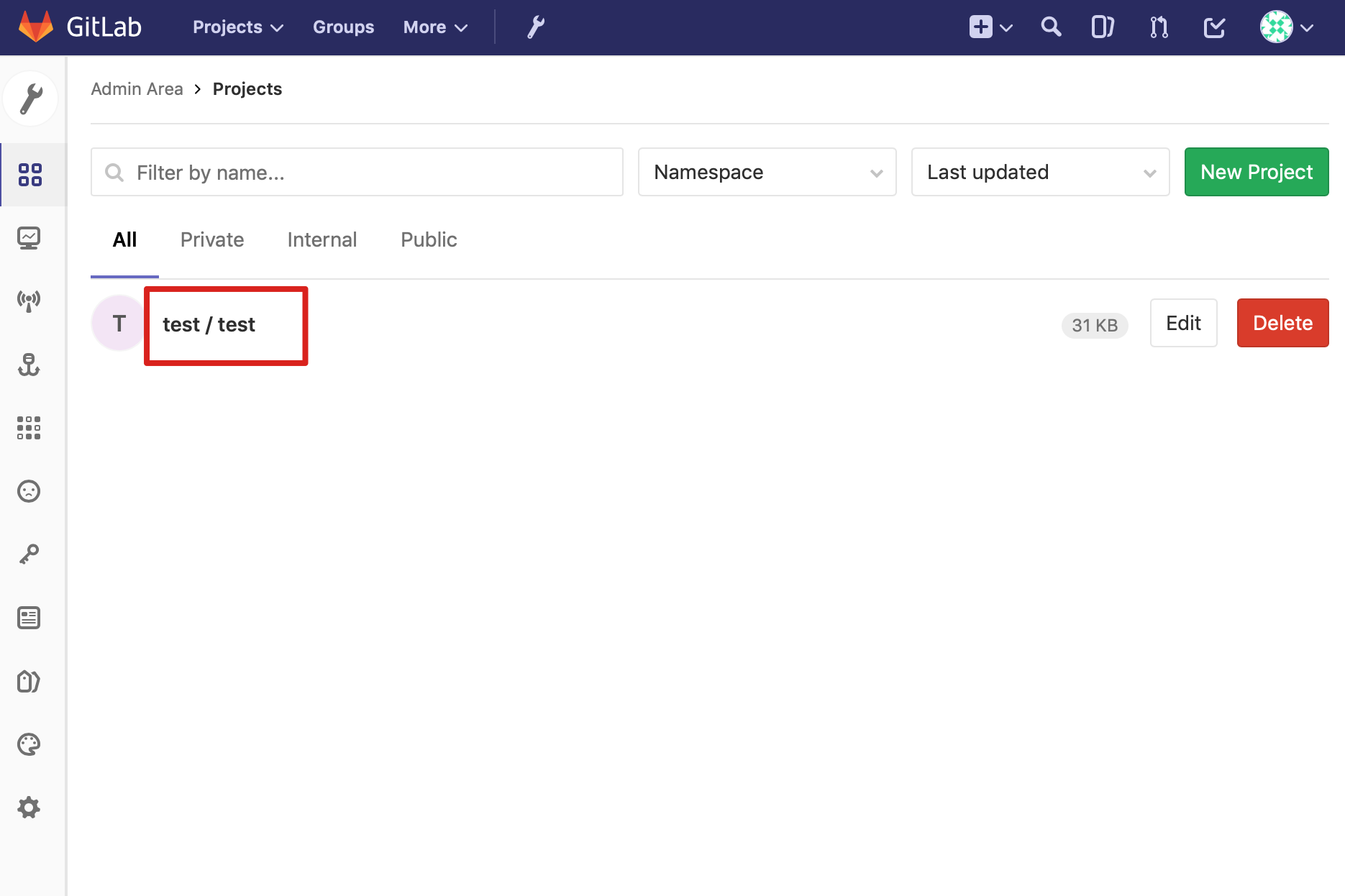The image size is (1345, 896).
Task: Open the Abuse Reports sad-face icon
Action: [x=29, y=491]
